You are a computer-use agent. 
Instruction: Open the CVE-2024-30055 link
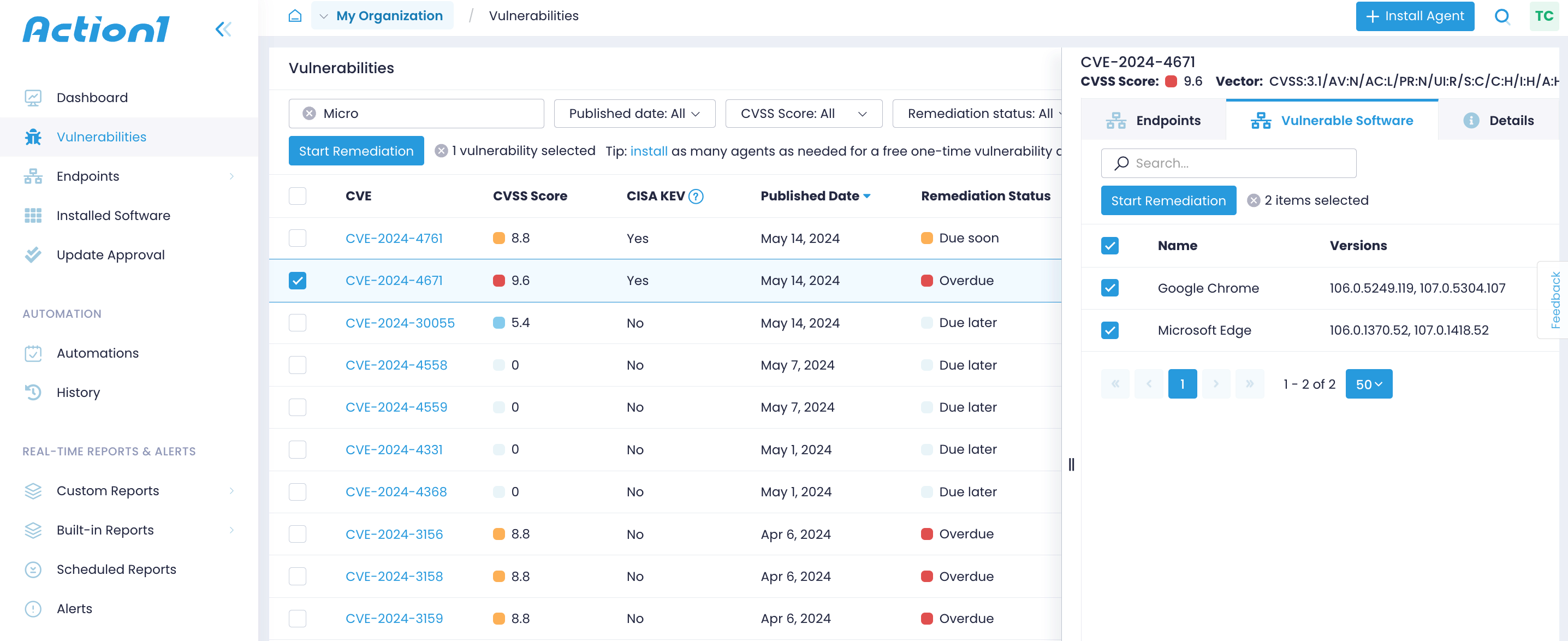tap(400, 323)
